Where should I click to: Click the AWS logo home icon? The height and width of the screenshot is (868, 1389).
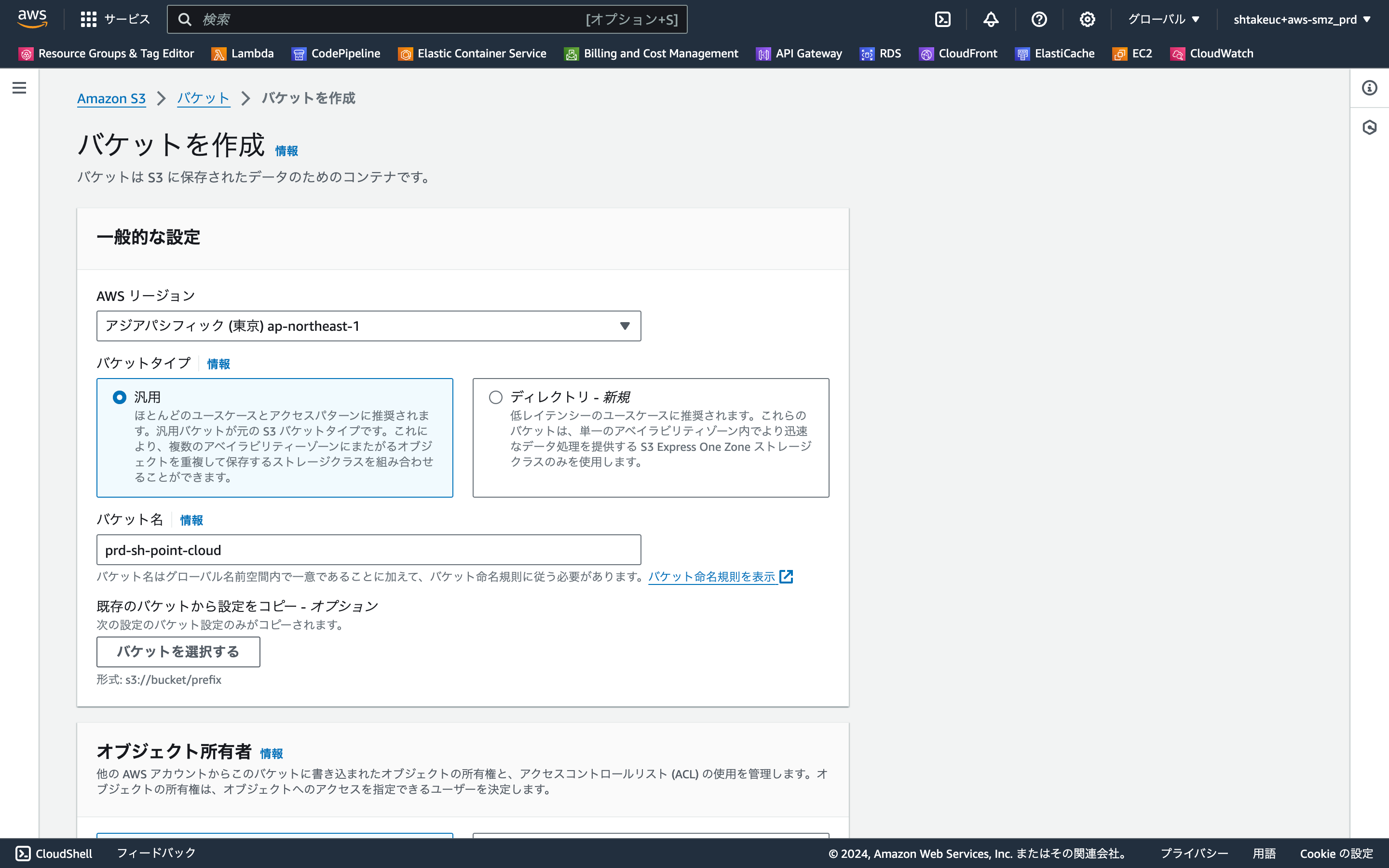(32, 19)
